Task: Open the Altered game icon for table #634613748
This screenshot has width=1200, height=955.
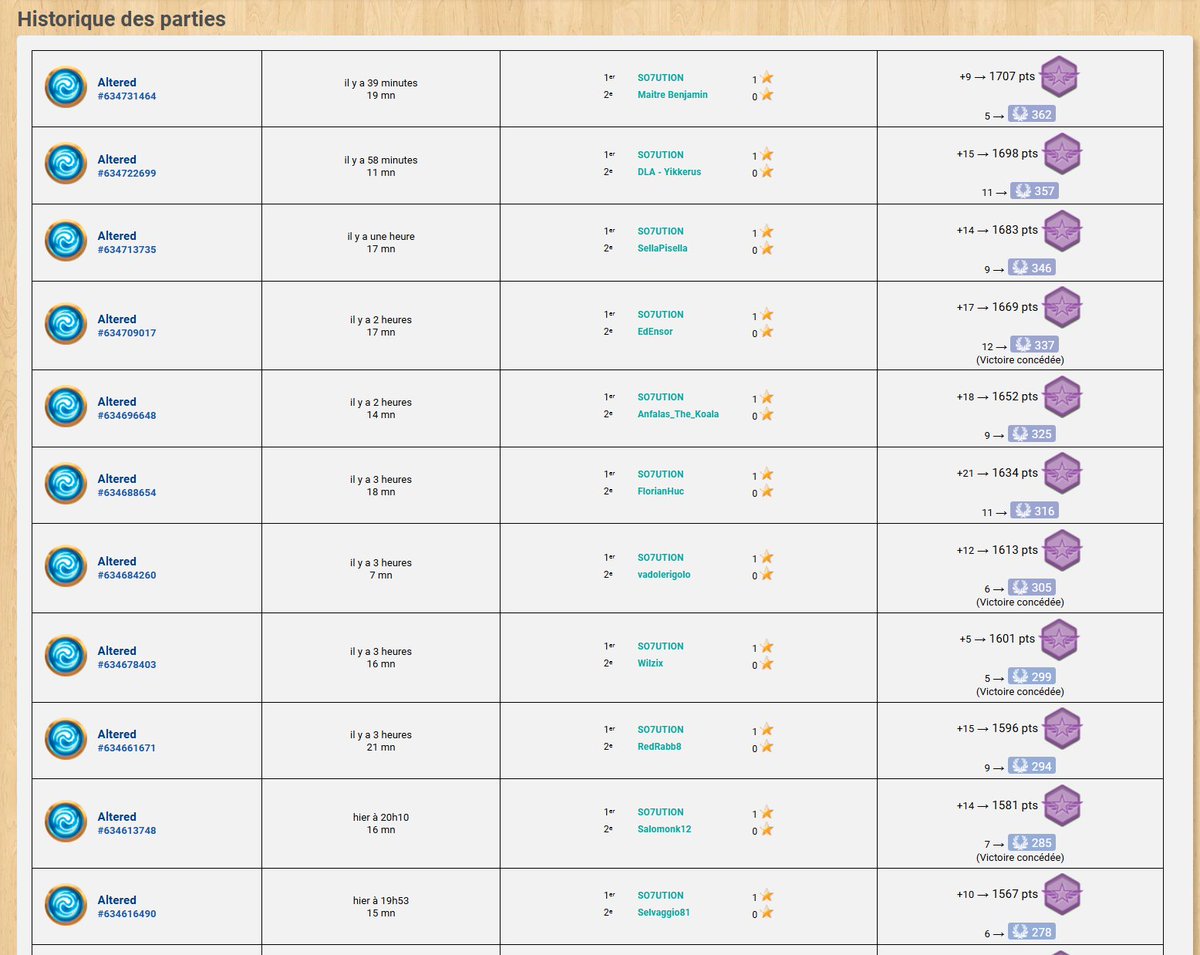Action: click(x=66, y=823)
